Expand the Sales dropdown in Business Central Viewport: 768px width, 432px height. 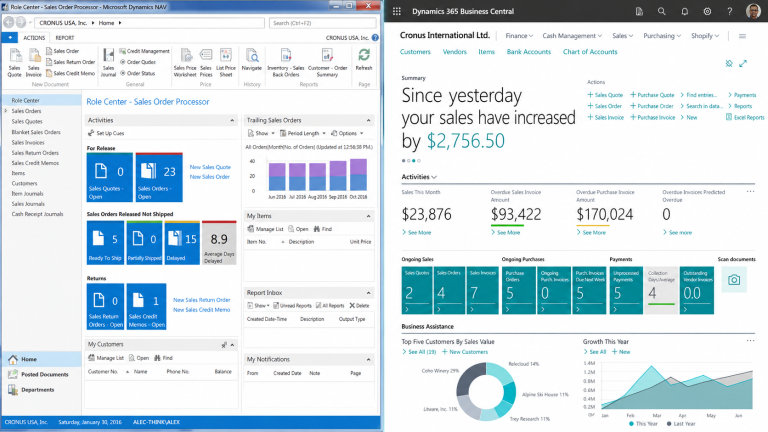(x=623, y=36)
